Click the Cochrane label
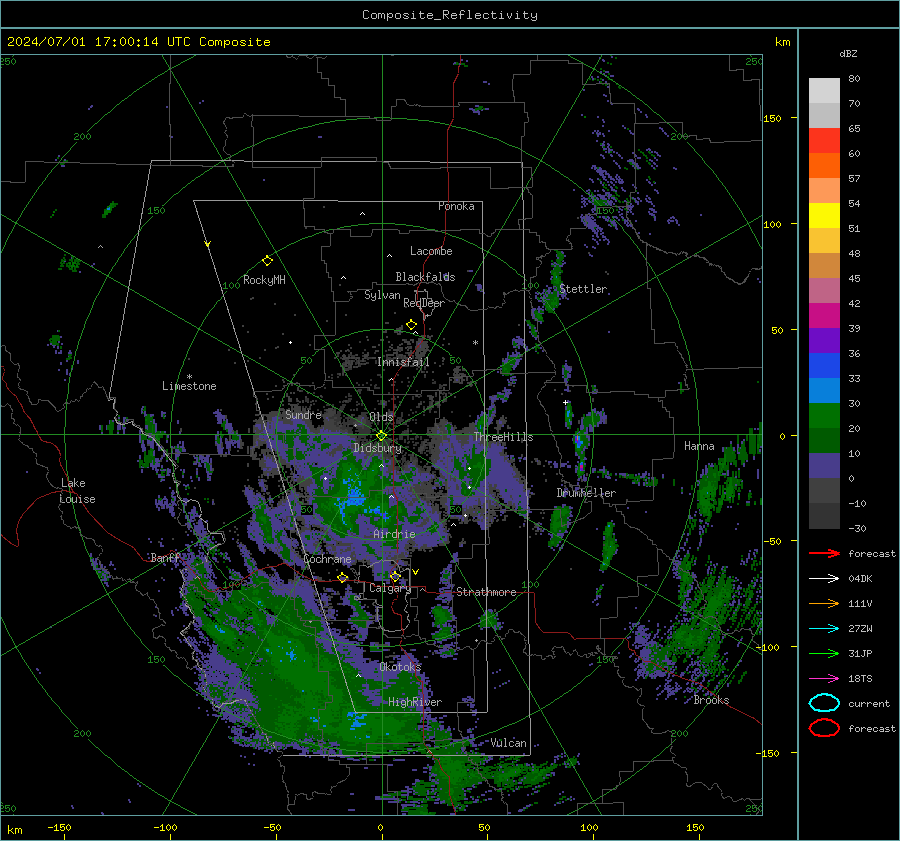 coord(327,559)
